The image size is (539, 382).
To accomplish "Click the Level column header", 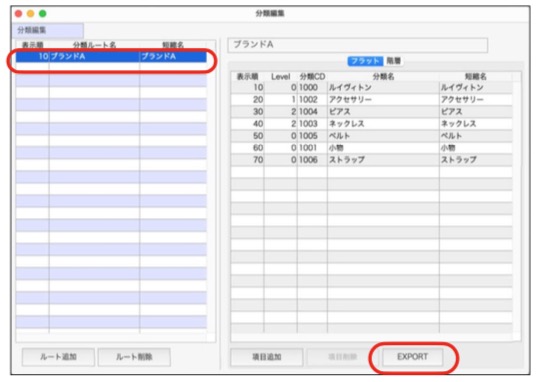I will pyautogui.click(x=280, y=76).
